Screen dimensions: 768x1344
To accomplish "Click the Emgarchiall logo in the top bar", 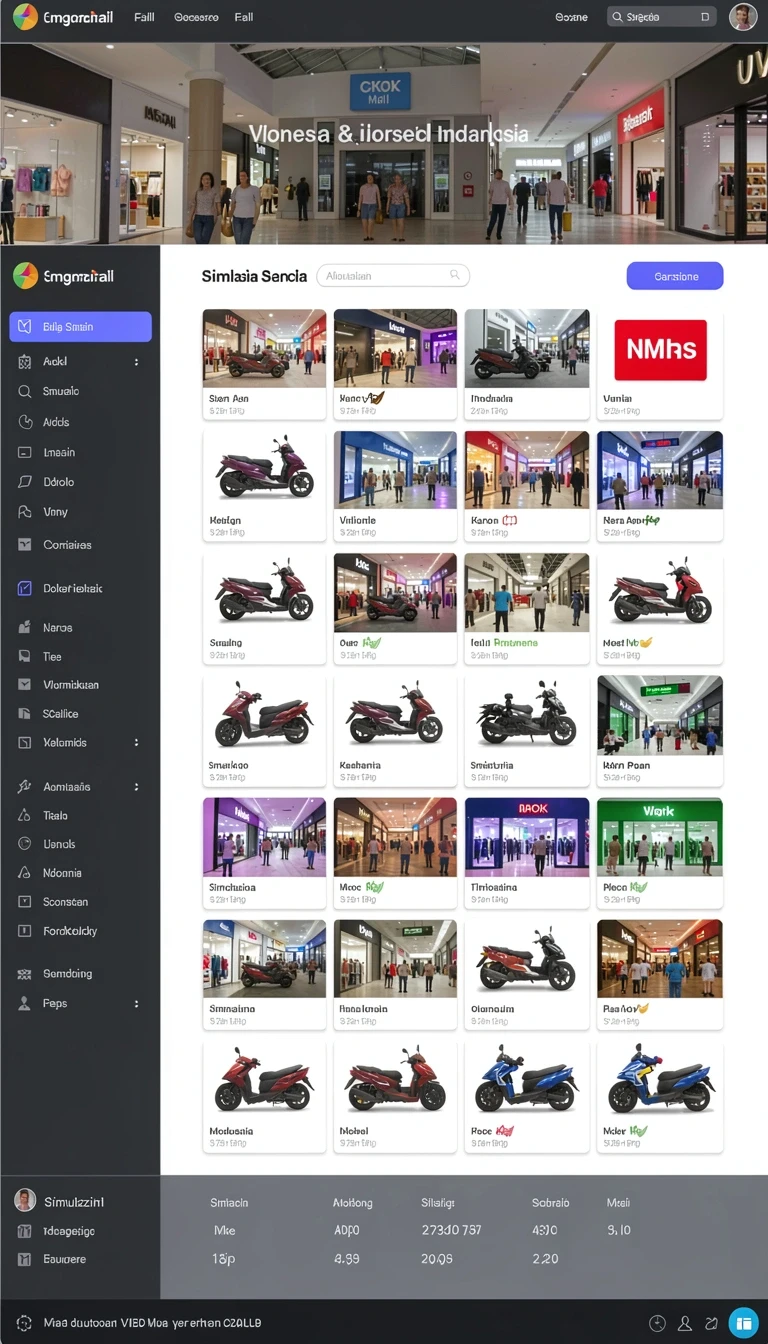I will coord(64,17).
